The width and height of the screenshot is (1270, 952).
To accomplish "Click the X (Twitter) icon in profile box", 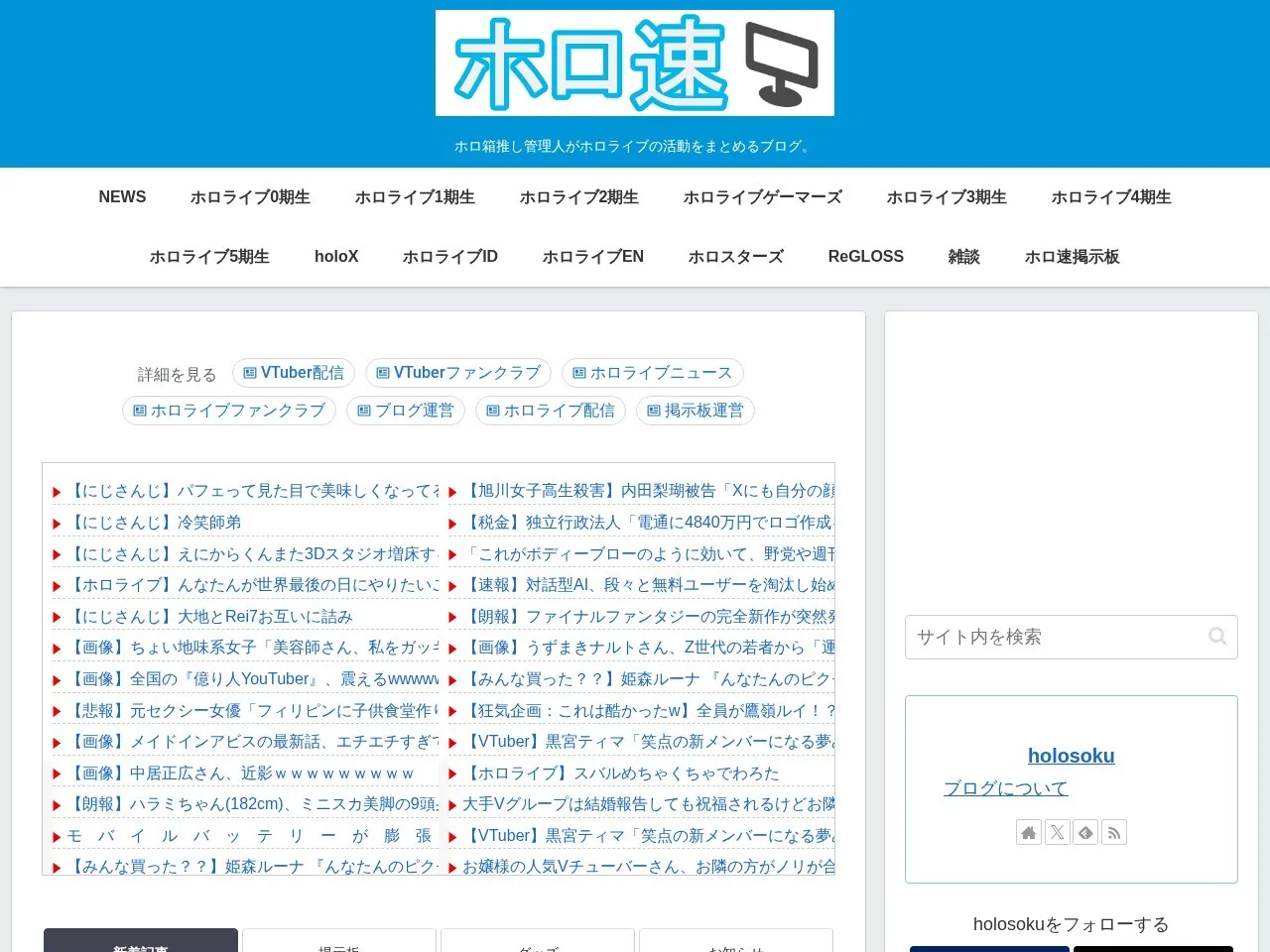I will [x=1058, y=833].
